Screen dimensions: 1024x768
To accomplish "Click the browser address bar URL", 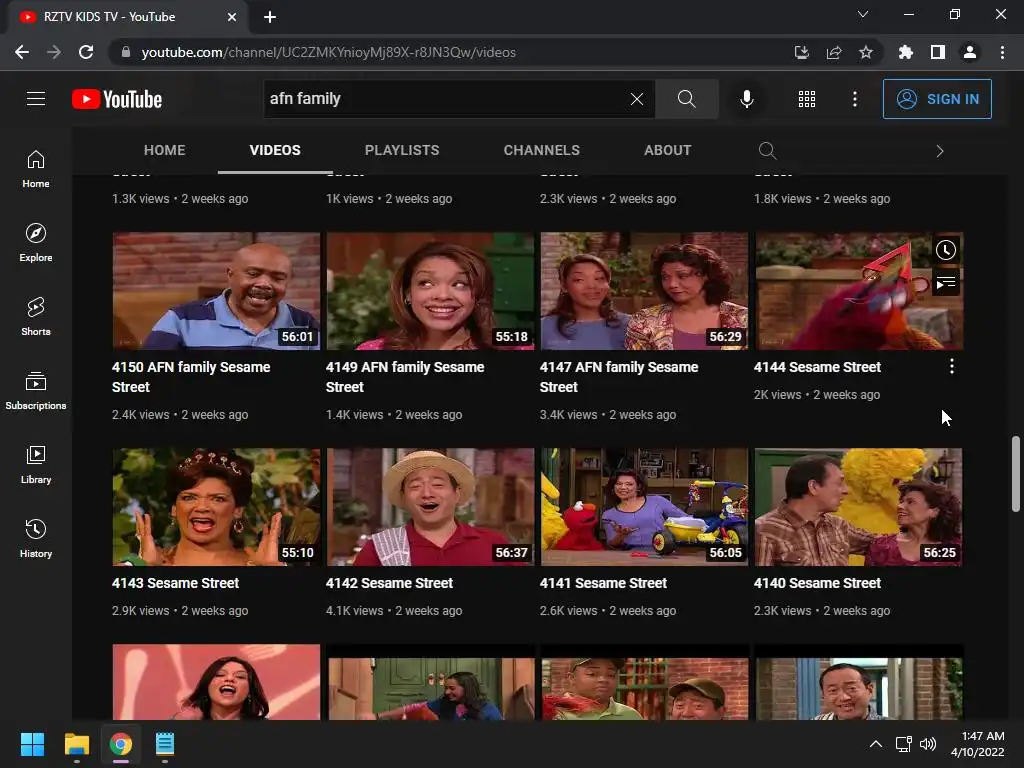I will pyautogui.click(x=328, y=52).
